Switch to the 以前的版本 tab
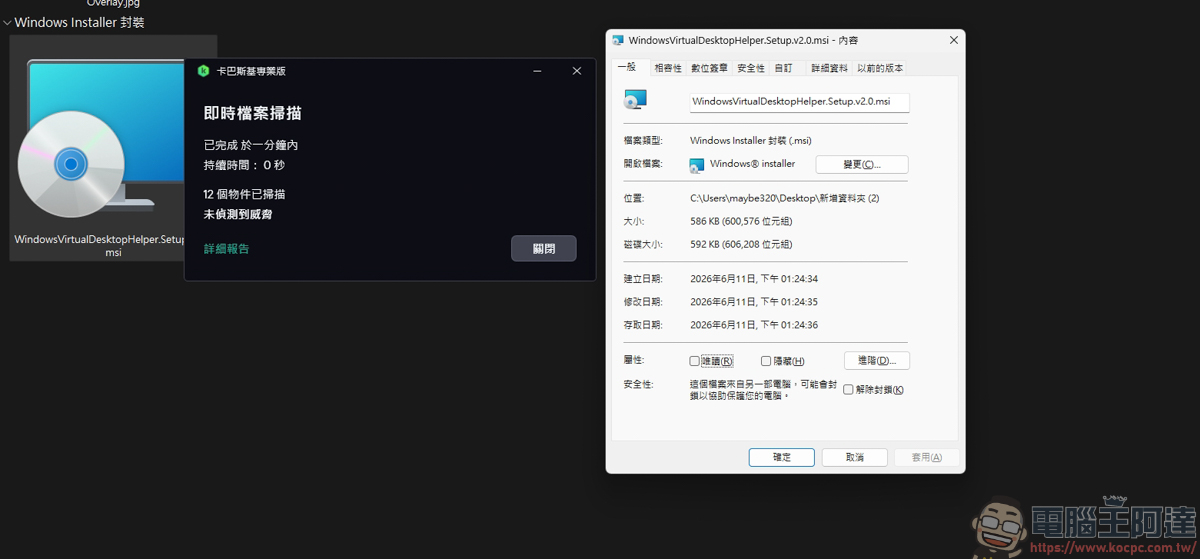The height and width of the screenshot is (559, 1200). click(x=880, y=68)
